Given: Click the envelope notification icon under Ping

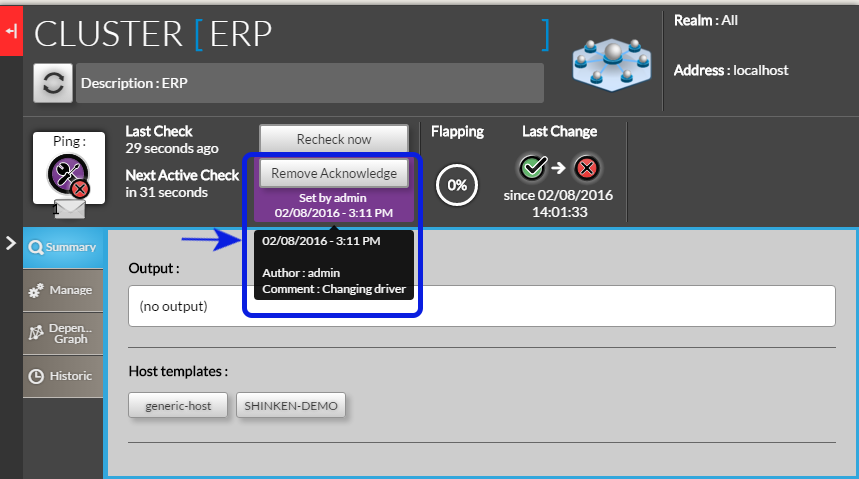Looking at the screenshot, I should pos(69,209).
